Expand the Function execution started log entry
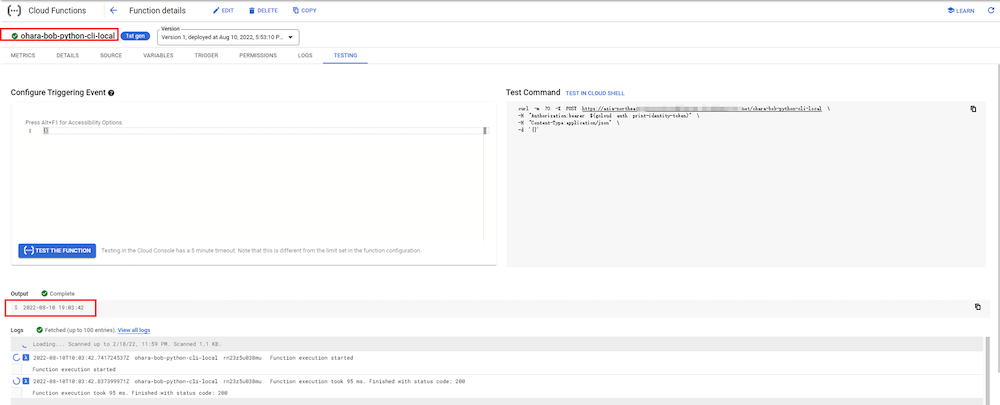Image resolution: width=1000 pixels, height=405 pixels. [x=17, y=357]
